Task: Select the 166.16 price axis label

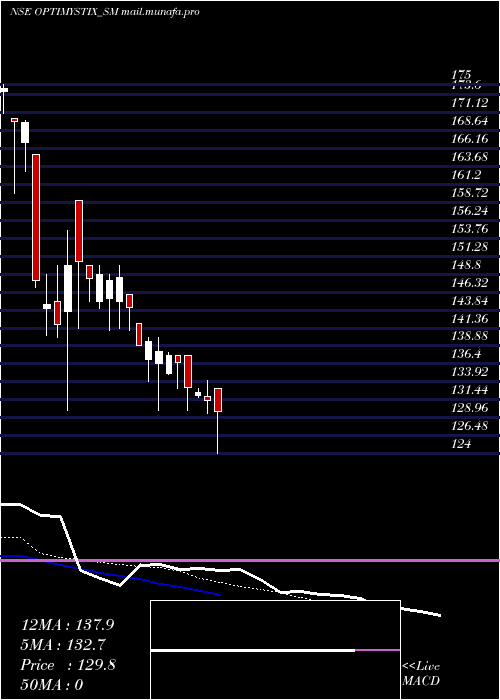Action: click(x=469, y=139)
